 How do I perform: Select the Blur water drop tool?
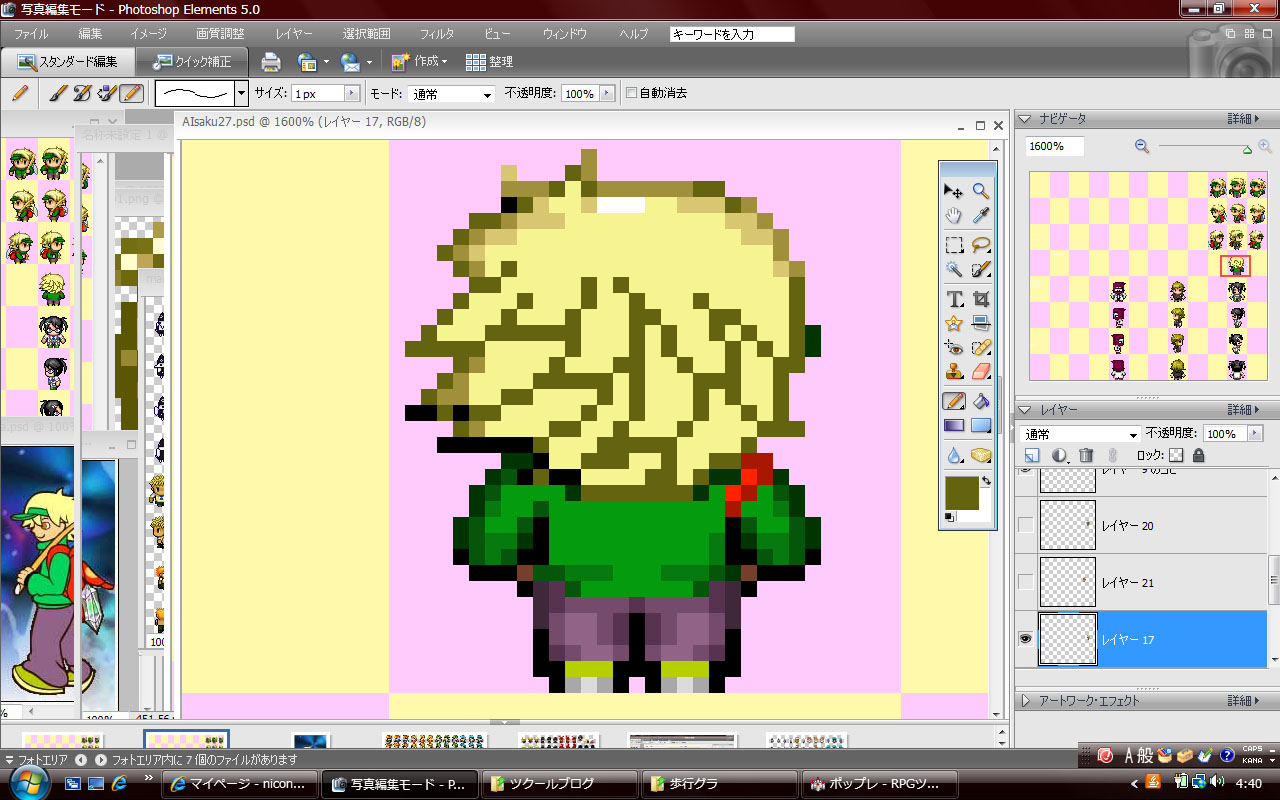tap(954, 455)
